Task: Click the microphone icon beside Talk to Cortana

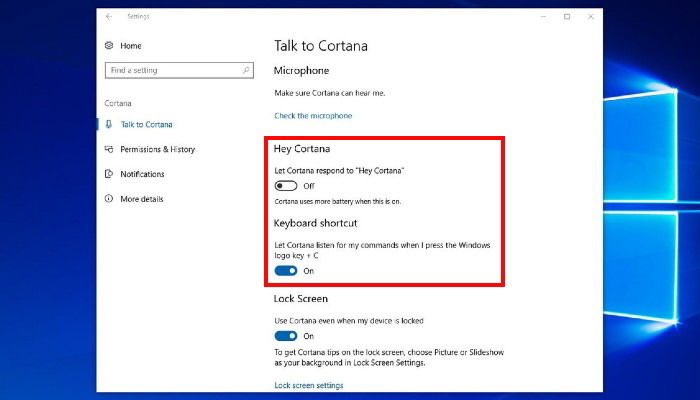Action: click(x=108, y=124)
